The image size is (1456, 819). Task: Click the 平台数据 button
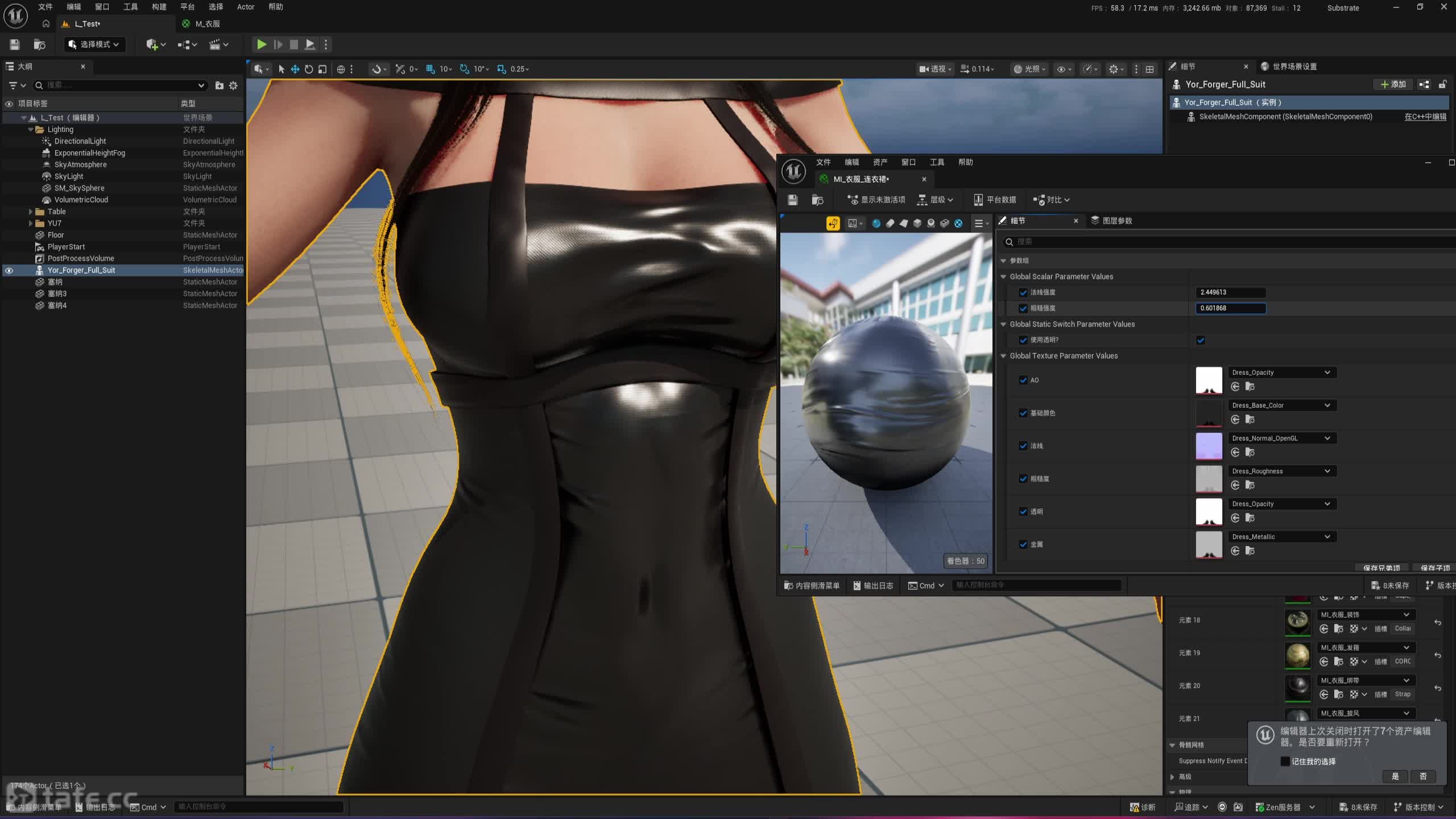[995, 200]
